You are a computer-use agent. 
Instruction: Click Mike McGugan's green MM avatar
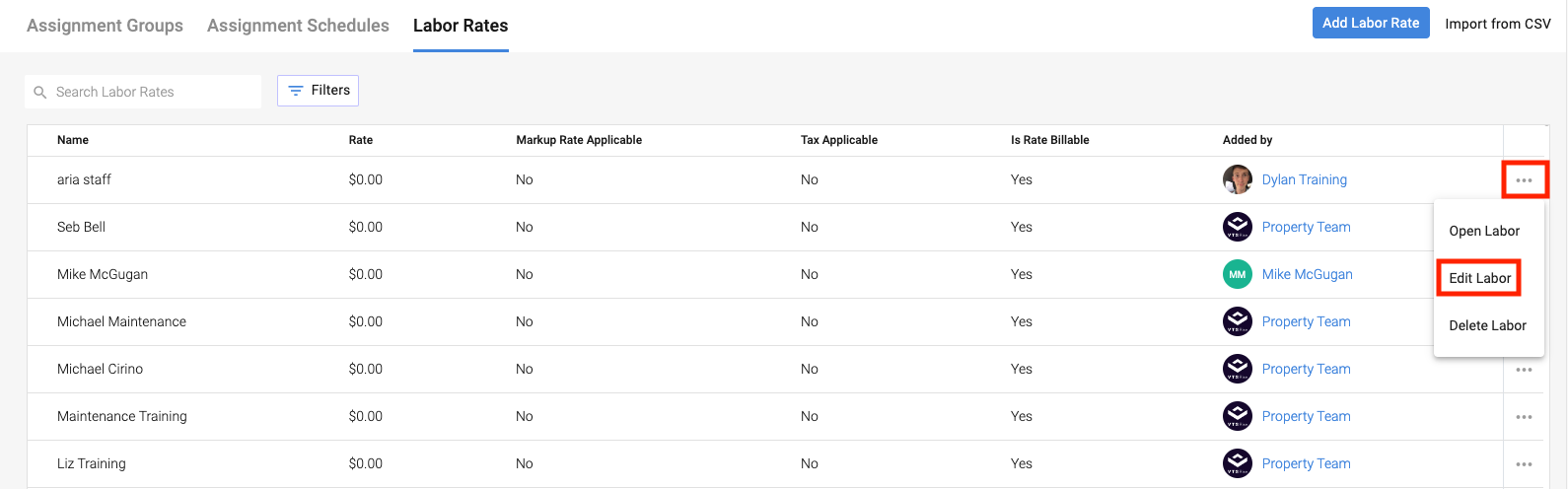[1238, 274]
